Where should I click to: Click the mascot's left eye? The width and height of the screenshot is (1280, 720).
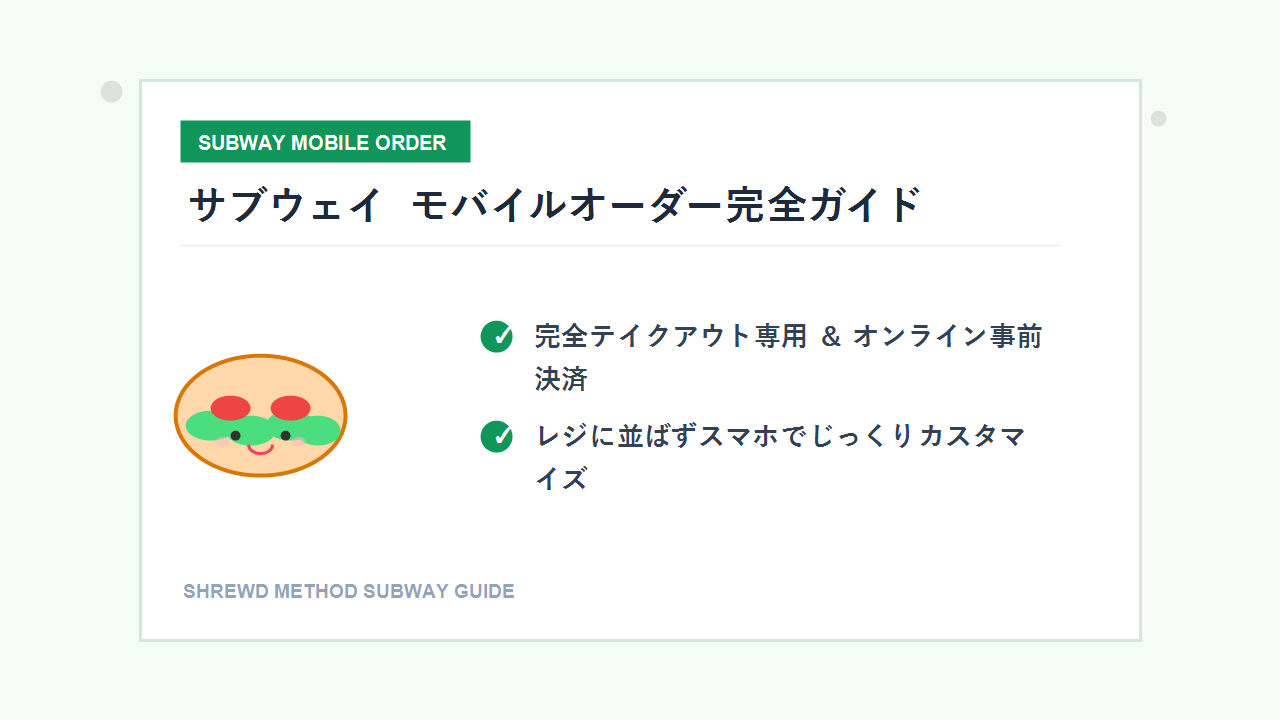[x=236, y=435]
